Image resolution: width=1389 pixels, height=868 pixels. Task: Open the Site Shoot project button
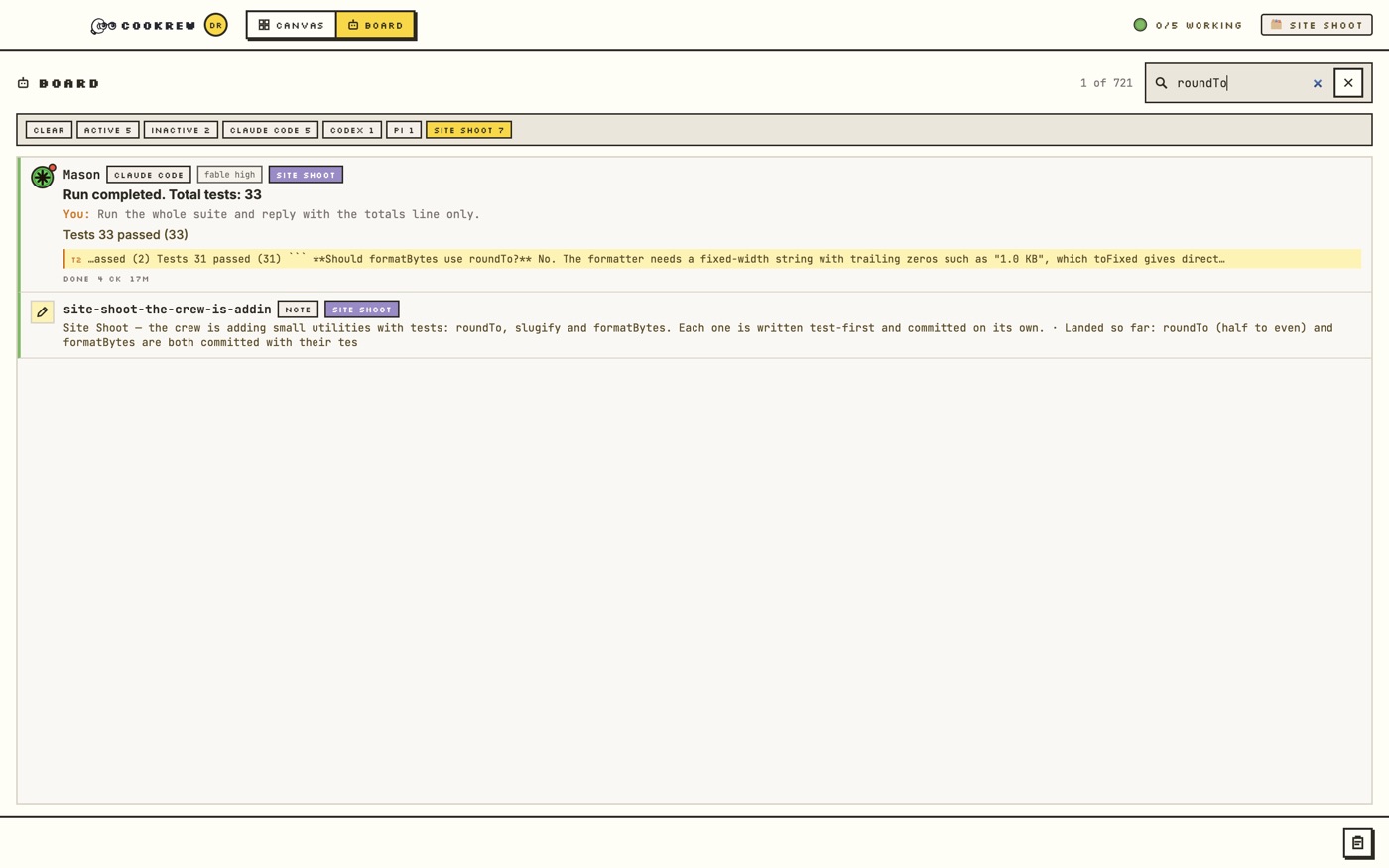coord(1317,25)
